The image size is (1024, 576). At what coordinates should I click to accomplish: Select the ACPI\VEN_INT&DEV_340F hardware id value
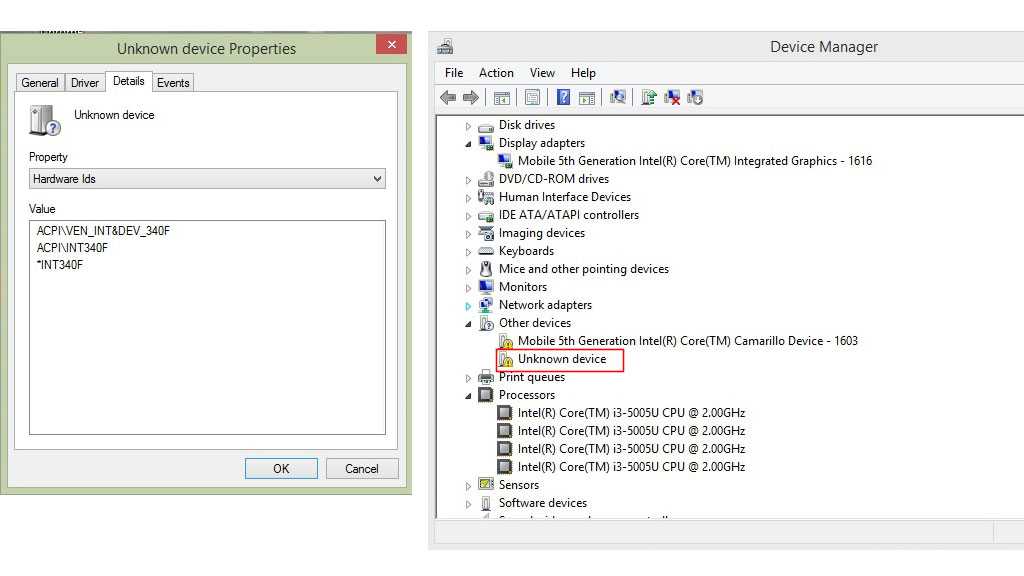coord(103,231)
